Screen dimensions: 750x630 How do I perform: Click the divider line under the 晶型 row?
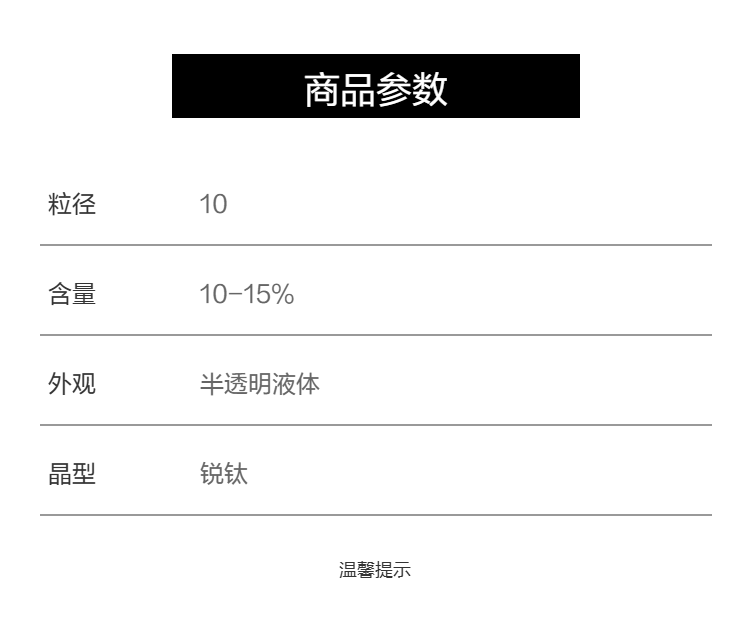click(375, 515)
